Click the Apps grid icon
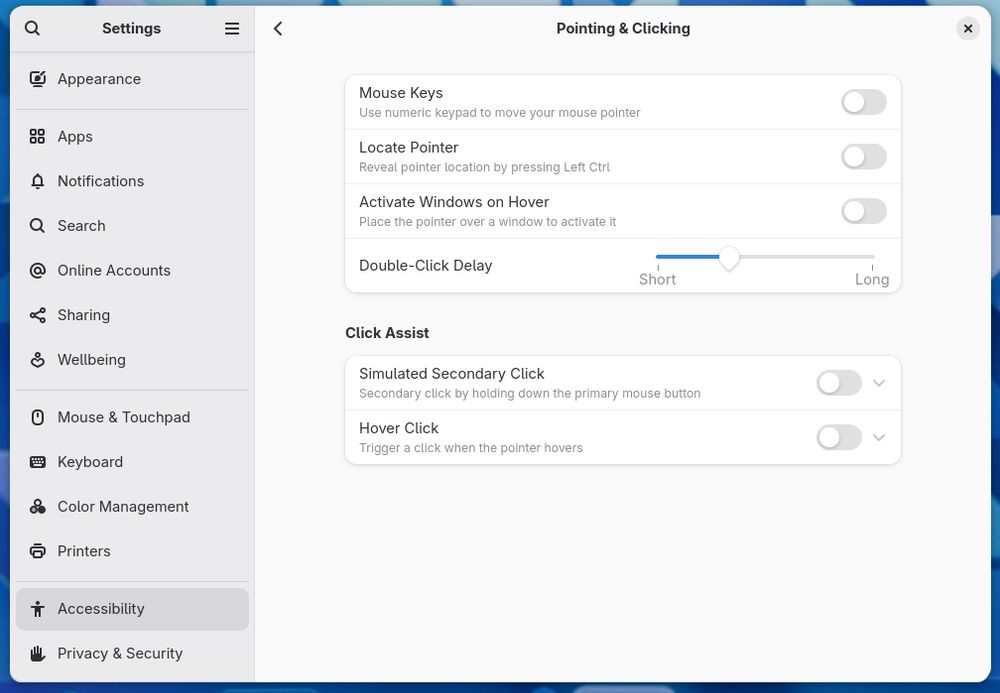The width and height of the screenshot is (1000, 693). coord(38,136)
